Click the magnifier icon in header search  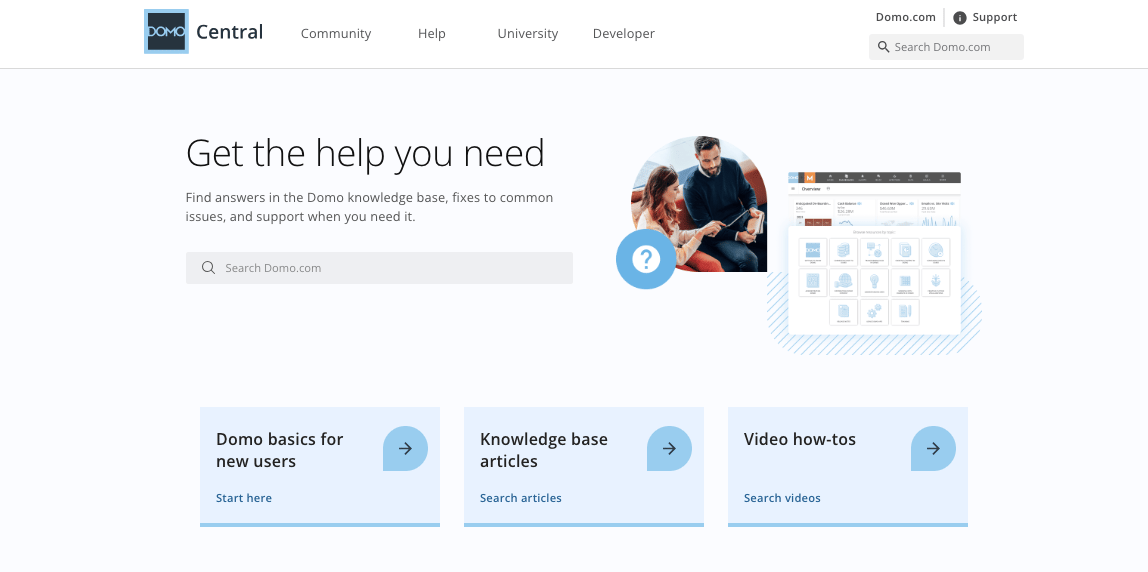pyautogui.click(x=882, y=47)
